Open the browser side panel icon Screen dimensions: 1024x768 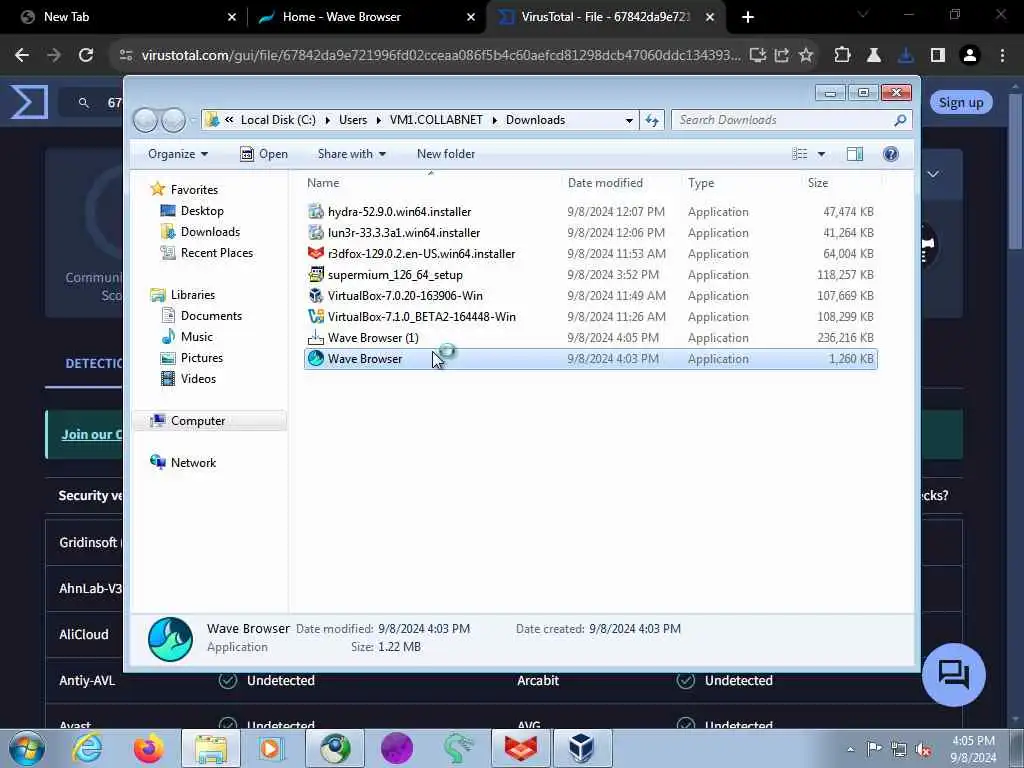coord(938,55)
